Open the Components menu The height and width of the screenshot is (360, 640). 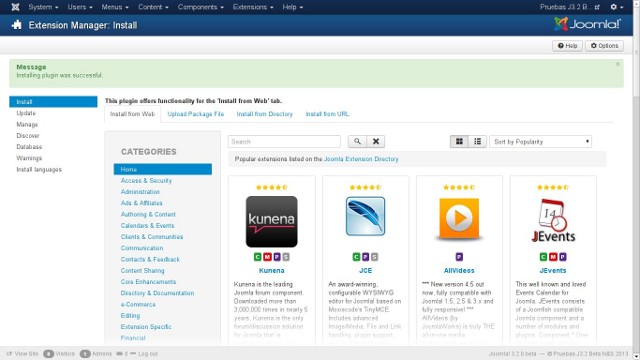click(200, 7)
